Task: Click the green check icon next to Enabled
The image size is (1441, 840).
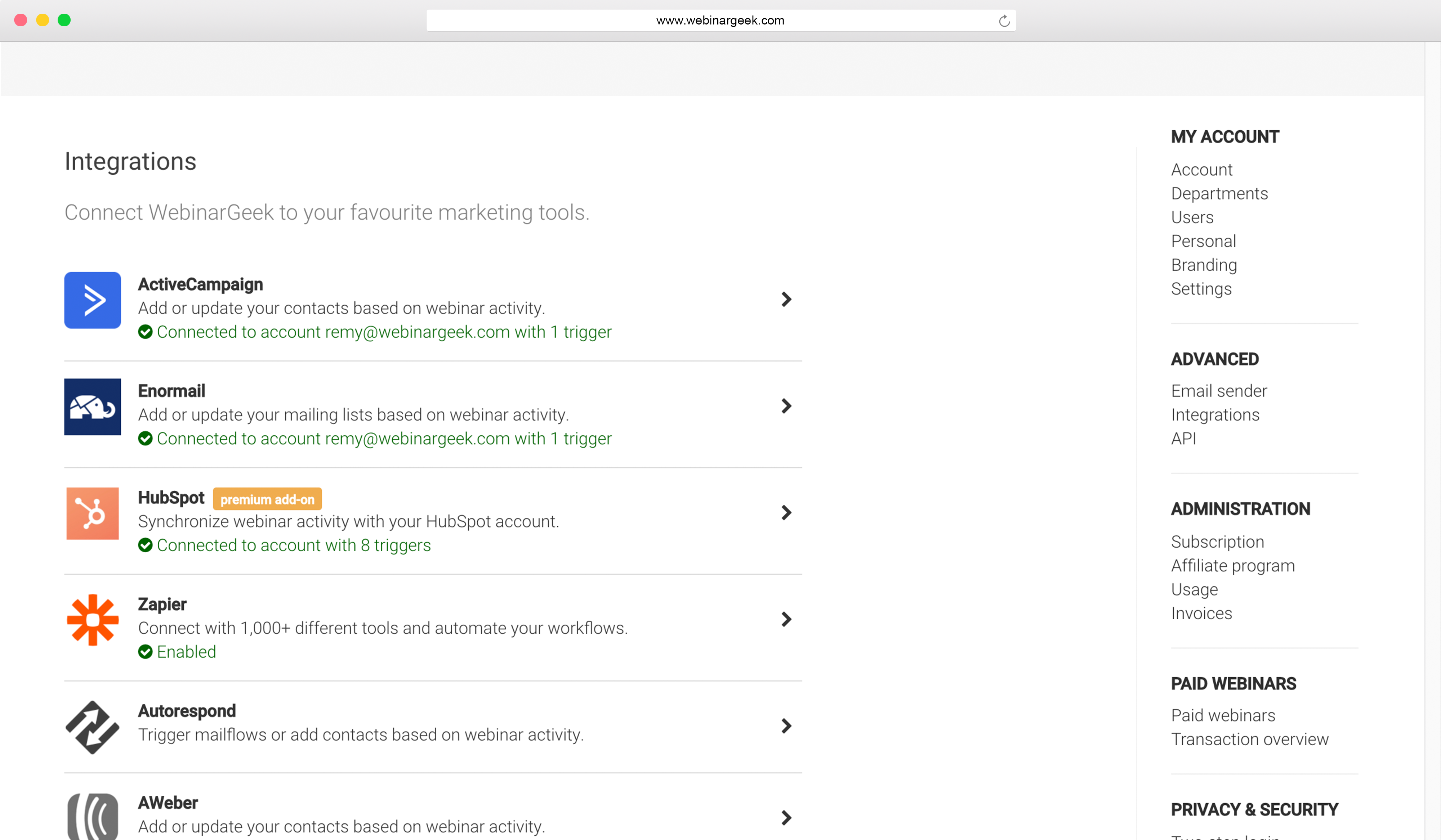Action: coord(145,651)
